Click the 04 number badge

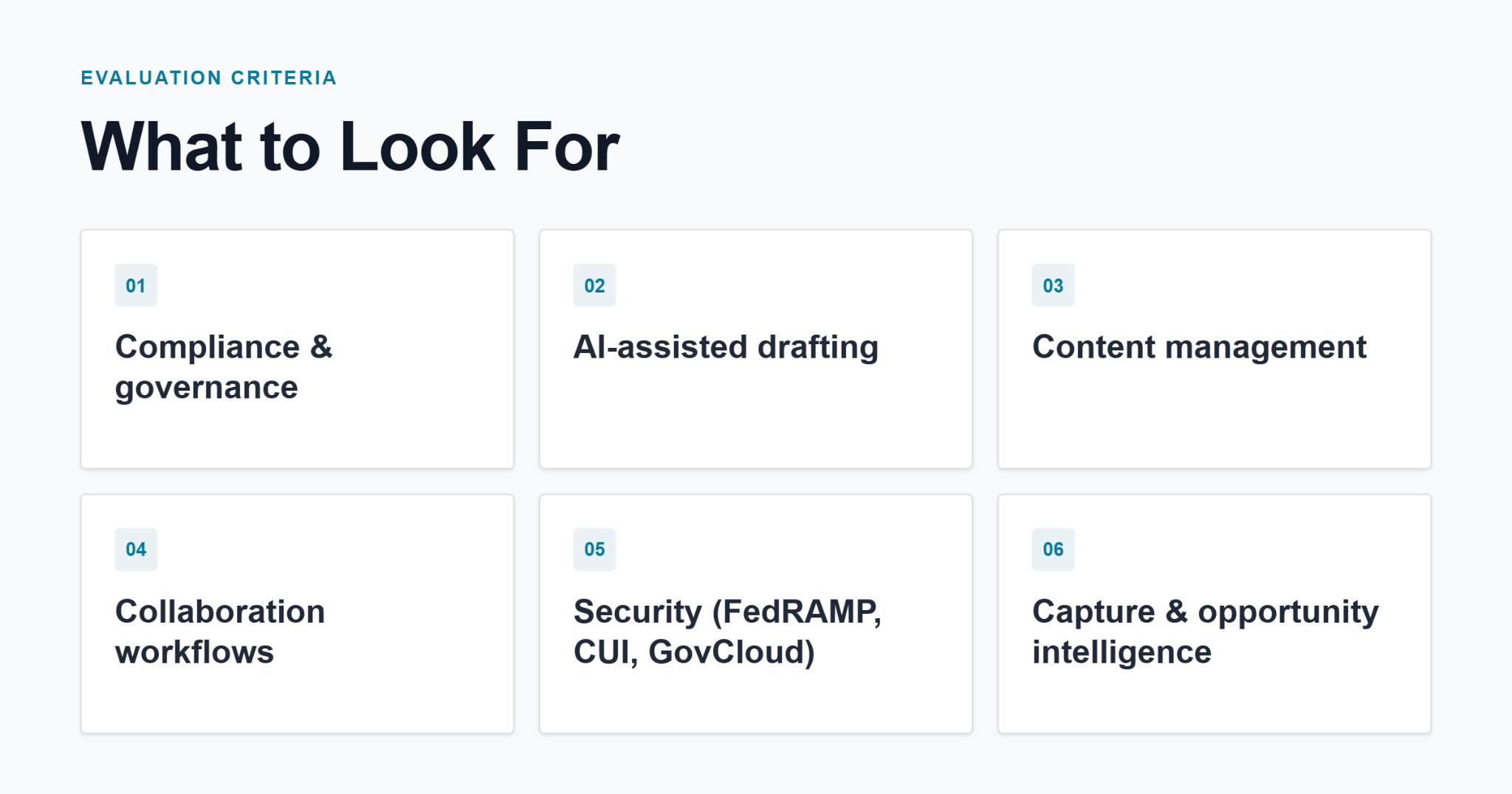tap(136, 550)
